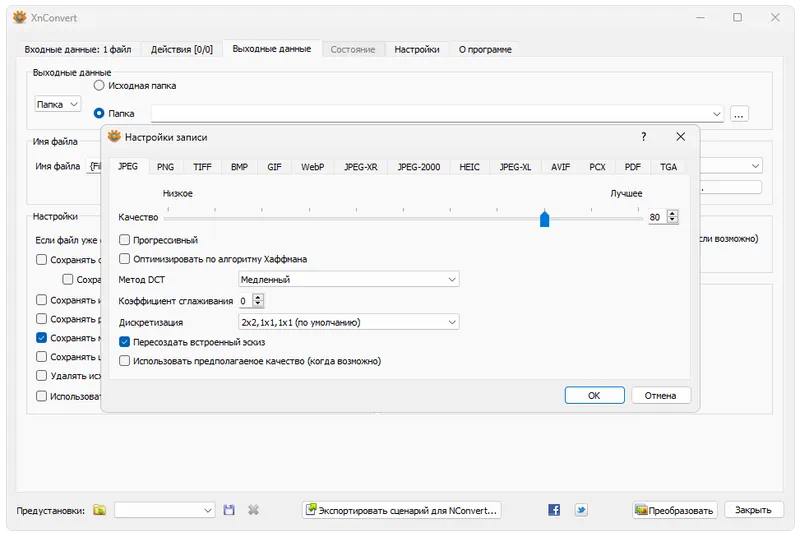Open the JPEG-2000 tab
Screen dimensions: 800x537
pos(419,167)
